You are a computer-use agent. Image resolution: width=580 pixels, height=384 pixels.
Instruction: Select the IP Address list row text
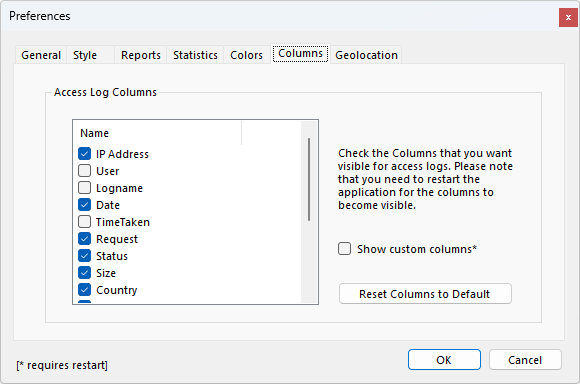point(122,154)
